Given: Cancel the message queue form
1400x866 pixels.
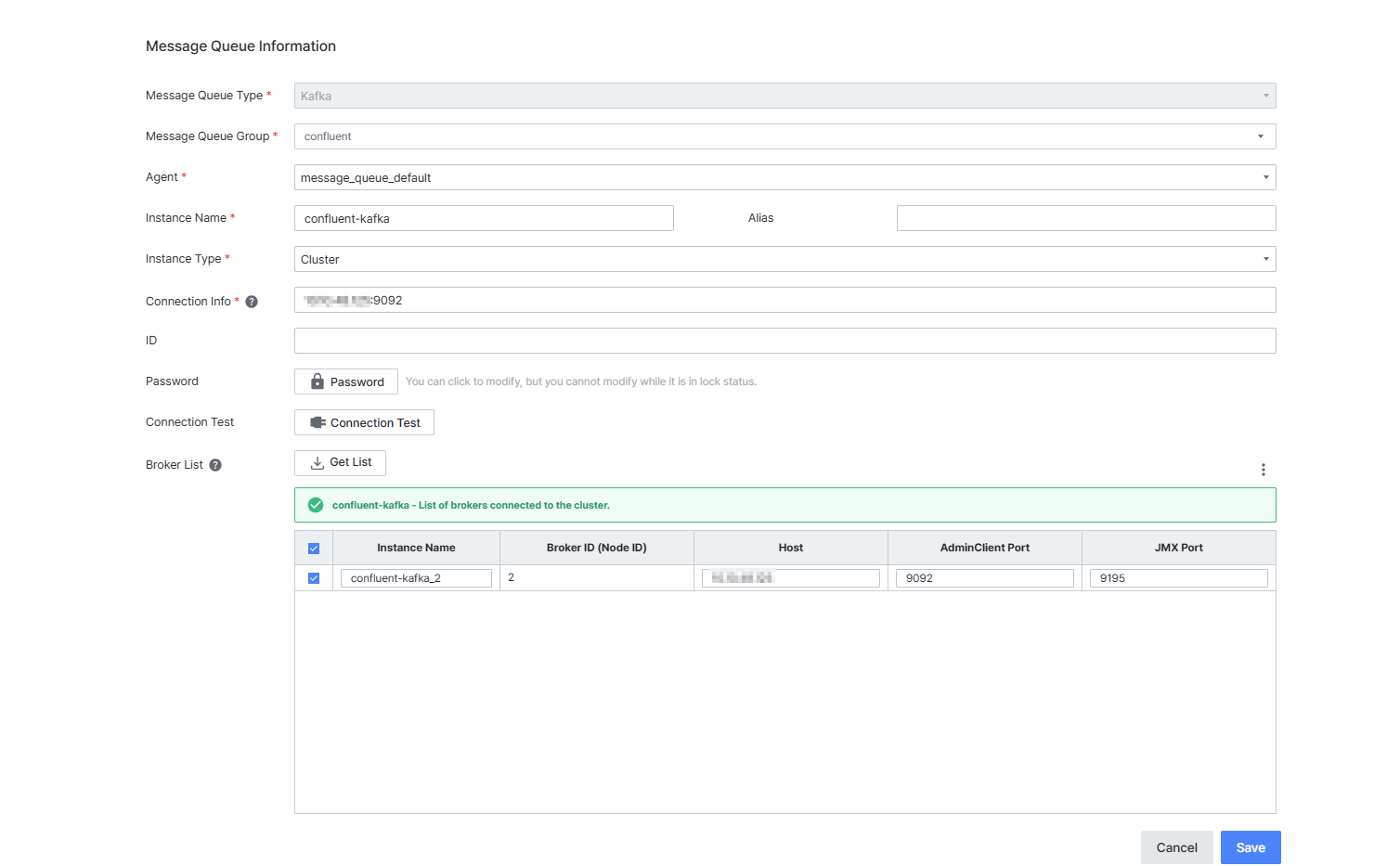Looking at the screenshot, I should (x=1176, y=847).
